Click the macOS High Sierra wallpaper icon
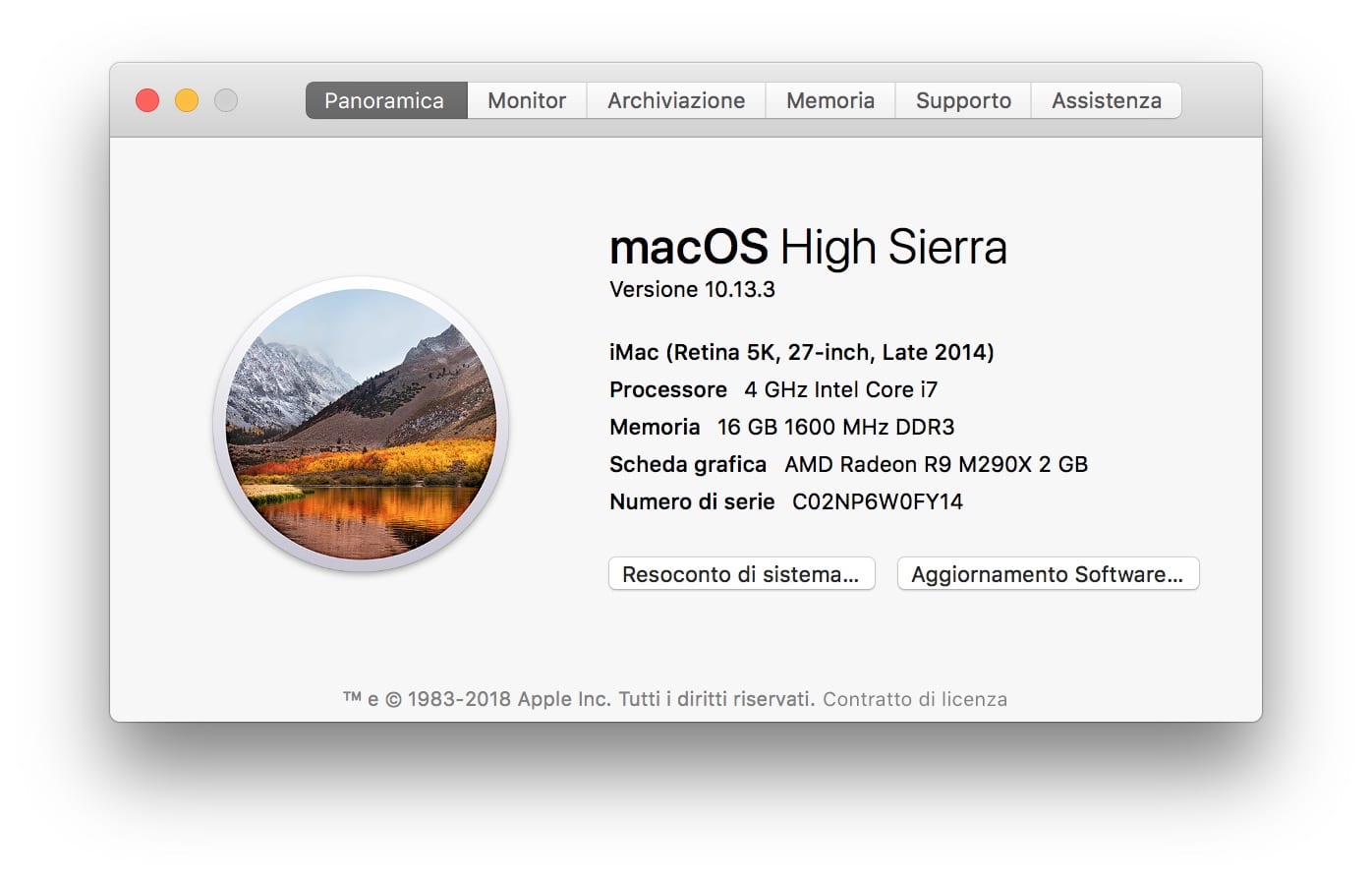The image size is (1372, 879). click(x=361, y=424)
